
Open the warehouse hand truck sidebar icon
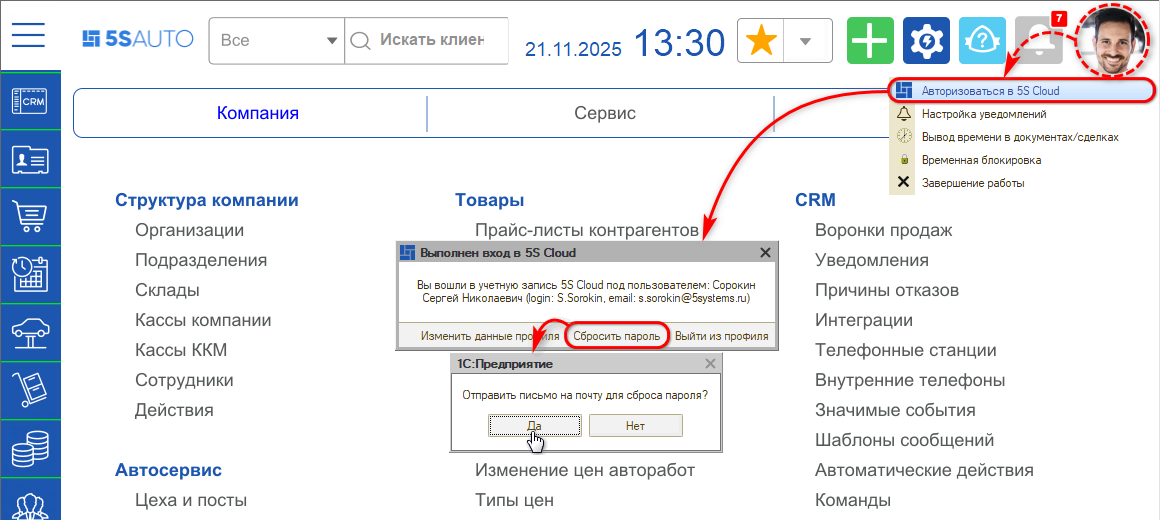(x=30, y=390)
